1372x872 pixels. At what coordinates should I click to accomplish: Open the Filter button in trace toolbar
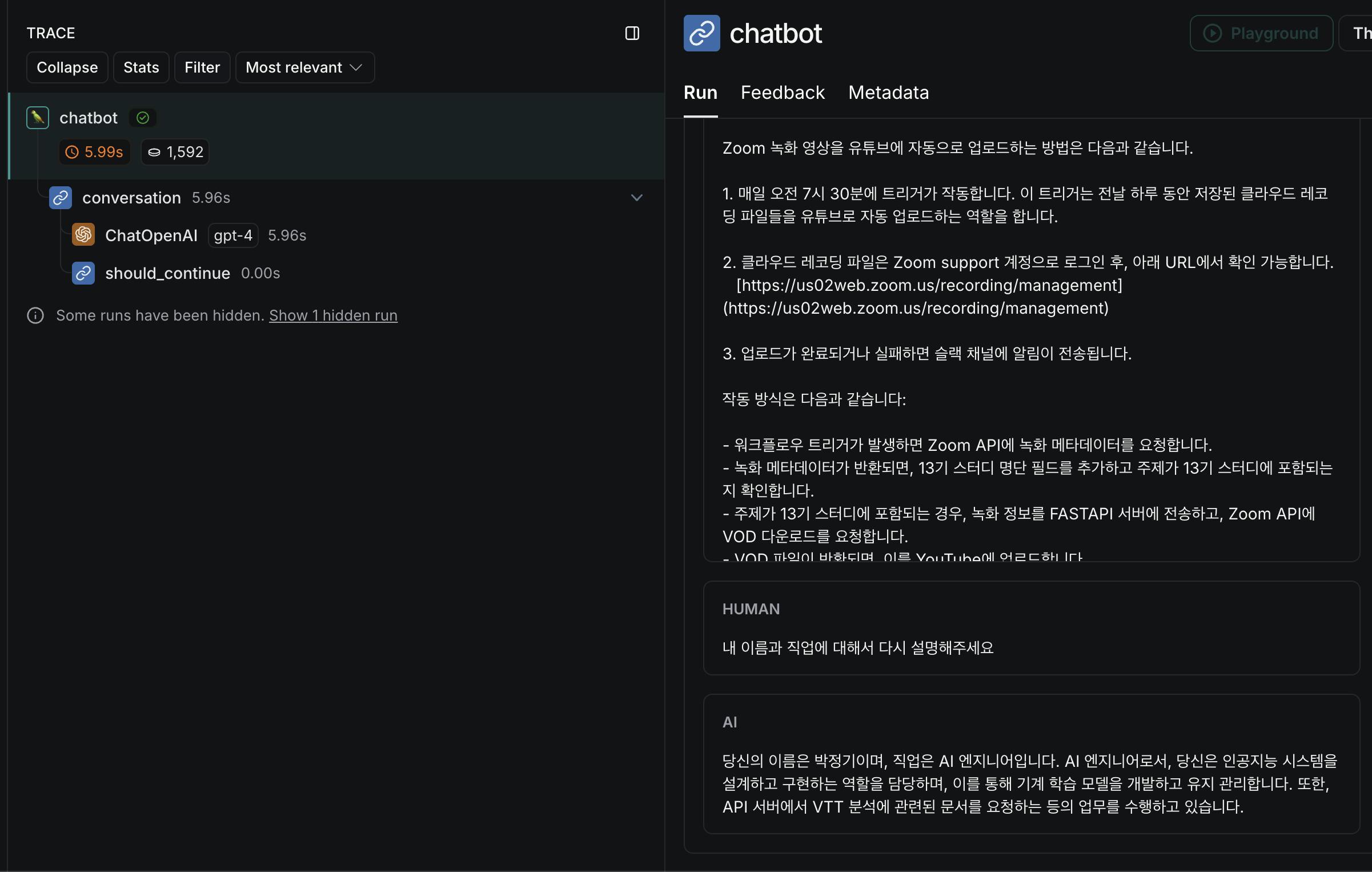(202, 67)
